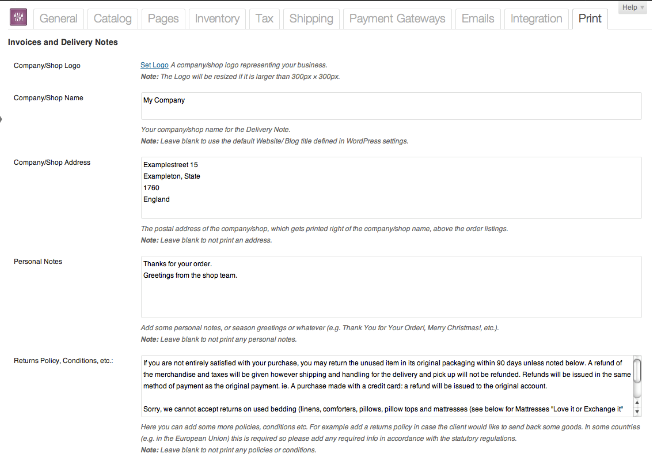Go to the Inventory tab
This screenshot has height=461, width=652.
tap(217, 19)
